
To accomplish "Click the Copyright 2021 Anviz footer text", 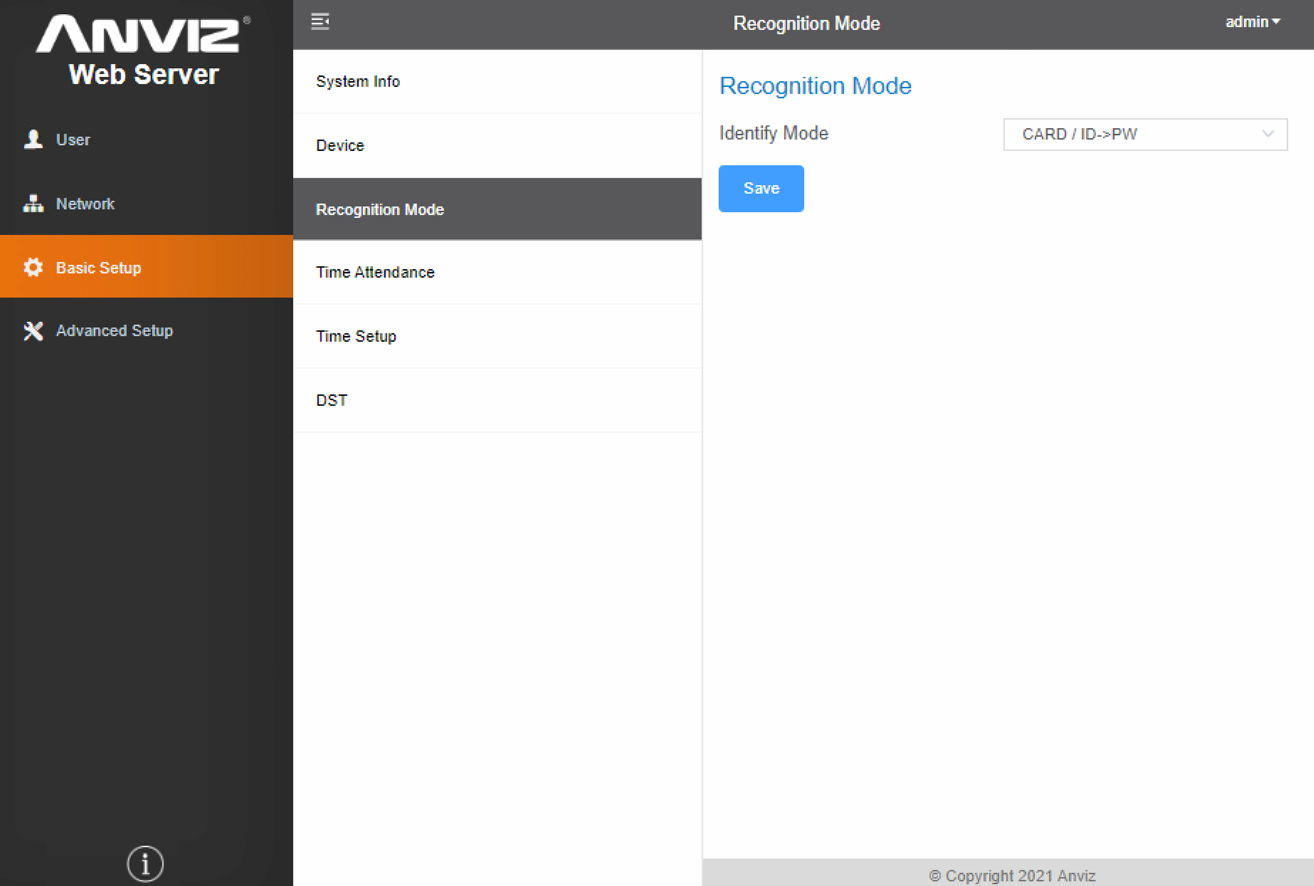I will tap(1012, 875).
